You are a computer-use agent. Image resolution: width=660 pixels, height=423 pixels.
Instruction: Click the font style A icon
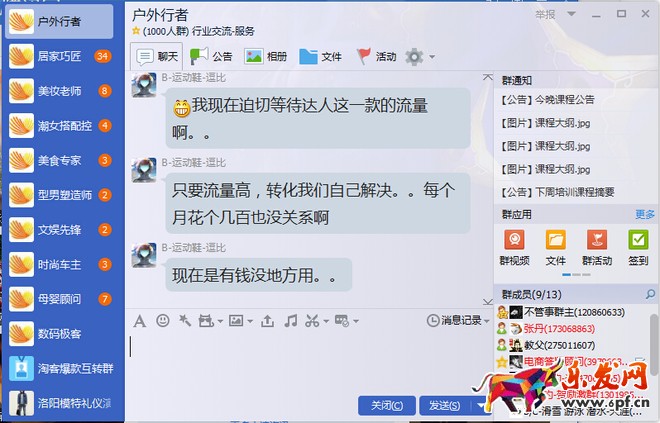(139, 321)
